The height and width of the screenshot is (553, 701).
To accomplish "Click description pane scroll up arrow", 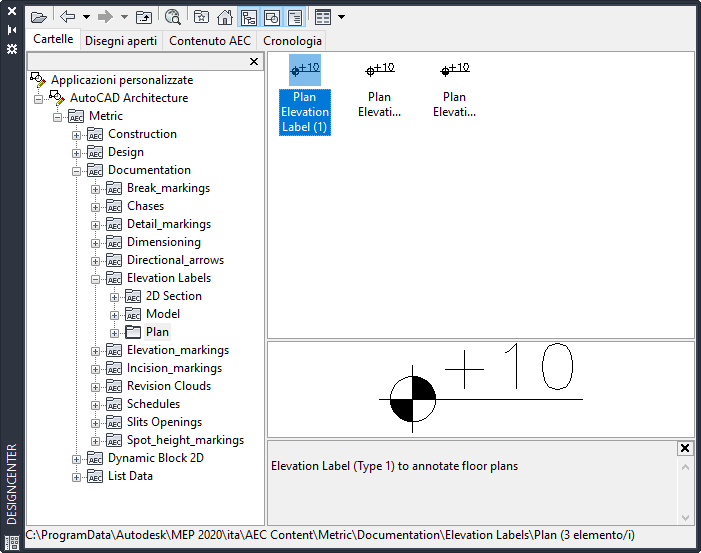I will click(x=685, y=468).
